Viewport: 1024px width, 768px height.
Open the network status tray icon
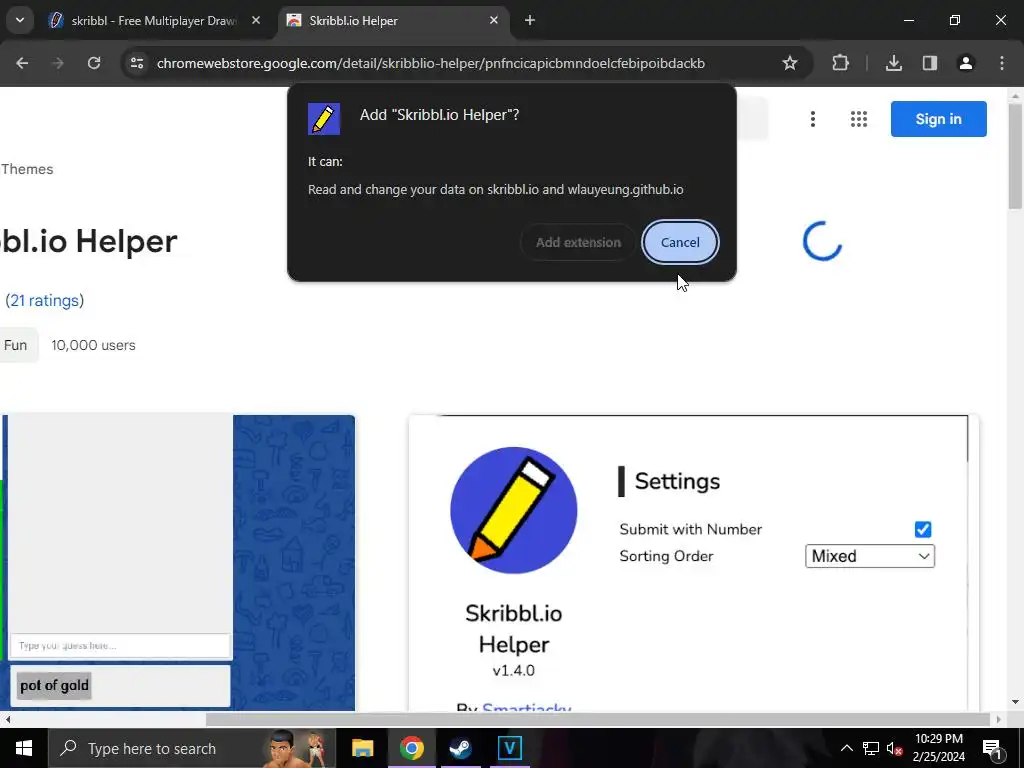point(871,748)
